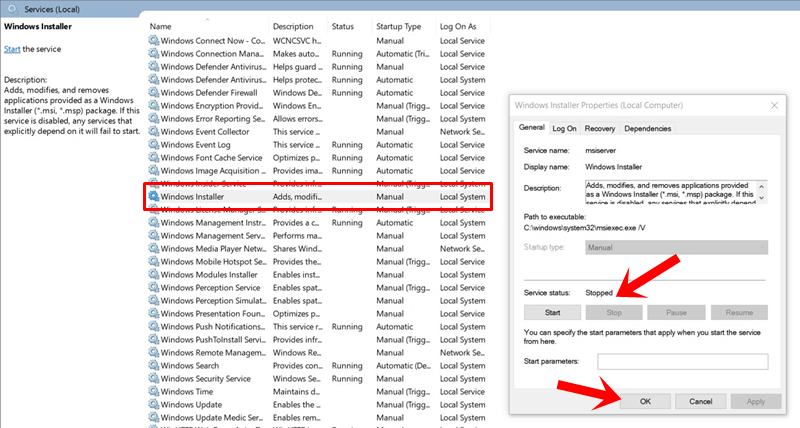This screenshot has height=428, width=800.
Task: Click the Stop service button
Action: point(614,312)
